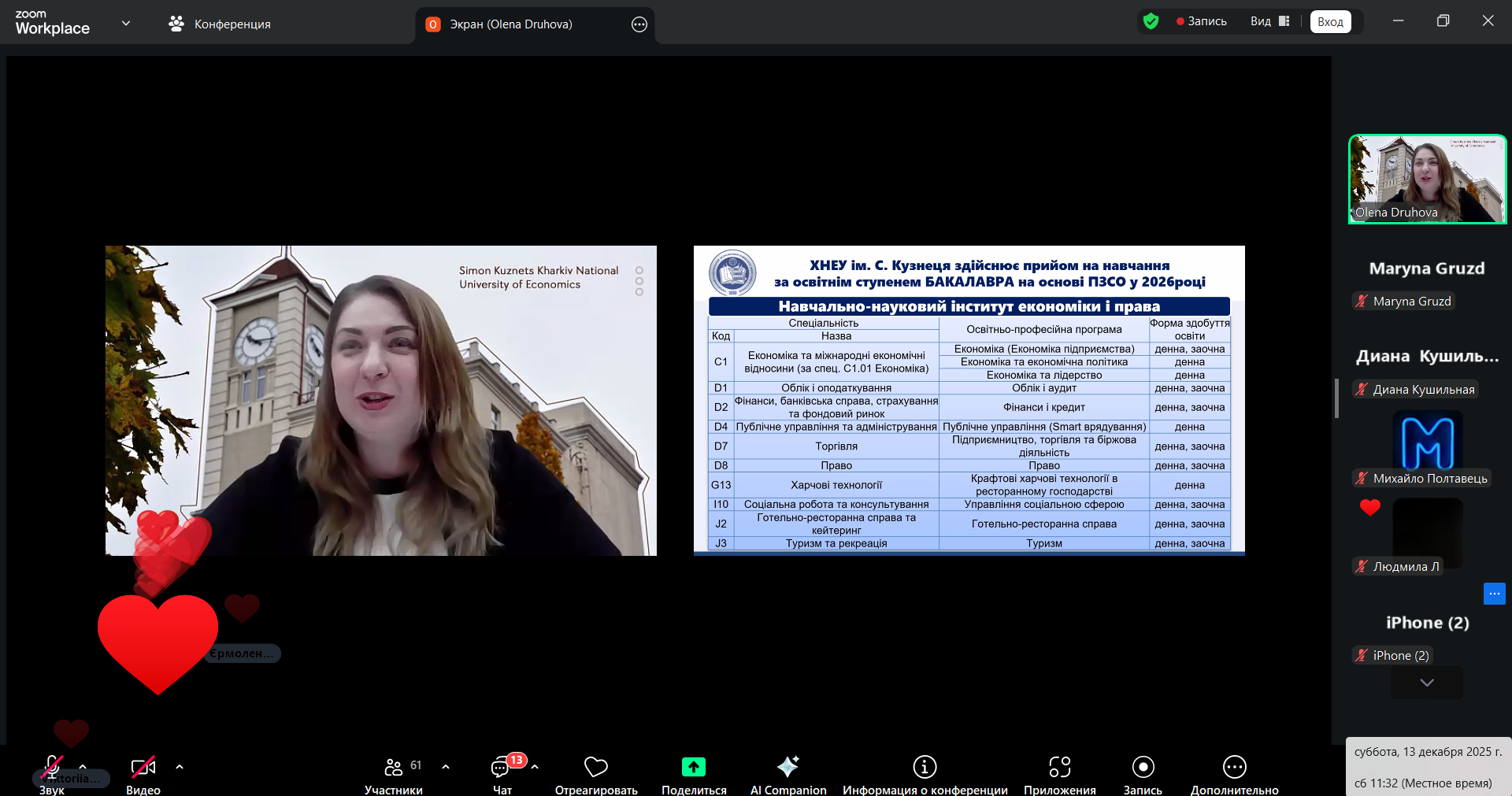Open the Participants panel icon

pyautogui.click(x=394, y=767)
